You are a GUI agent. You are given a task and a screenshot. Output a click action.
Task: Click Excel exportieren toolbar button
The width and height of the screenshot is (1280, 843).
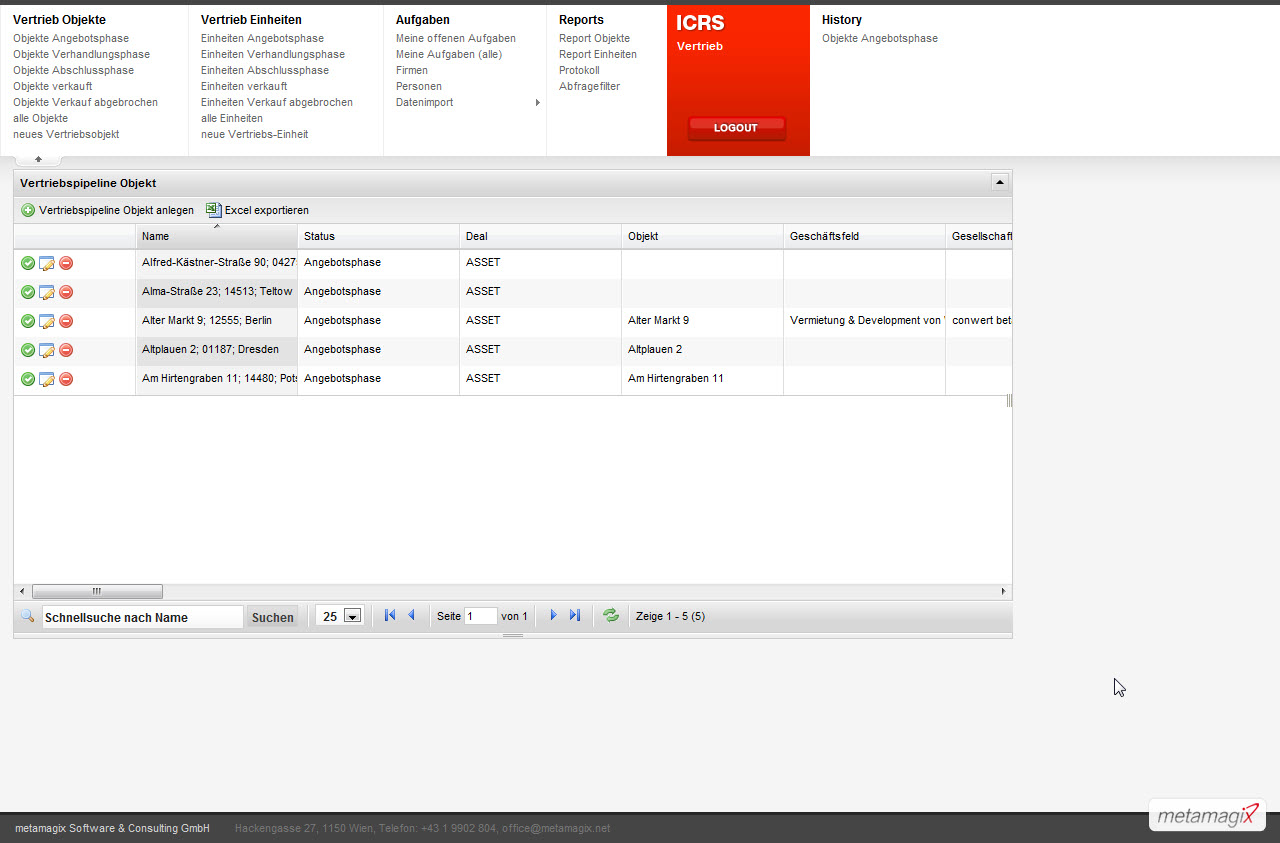(x=257, y=210)
